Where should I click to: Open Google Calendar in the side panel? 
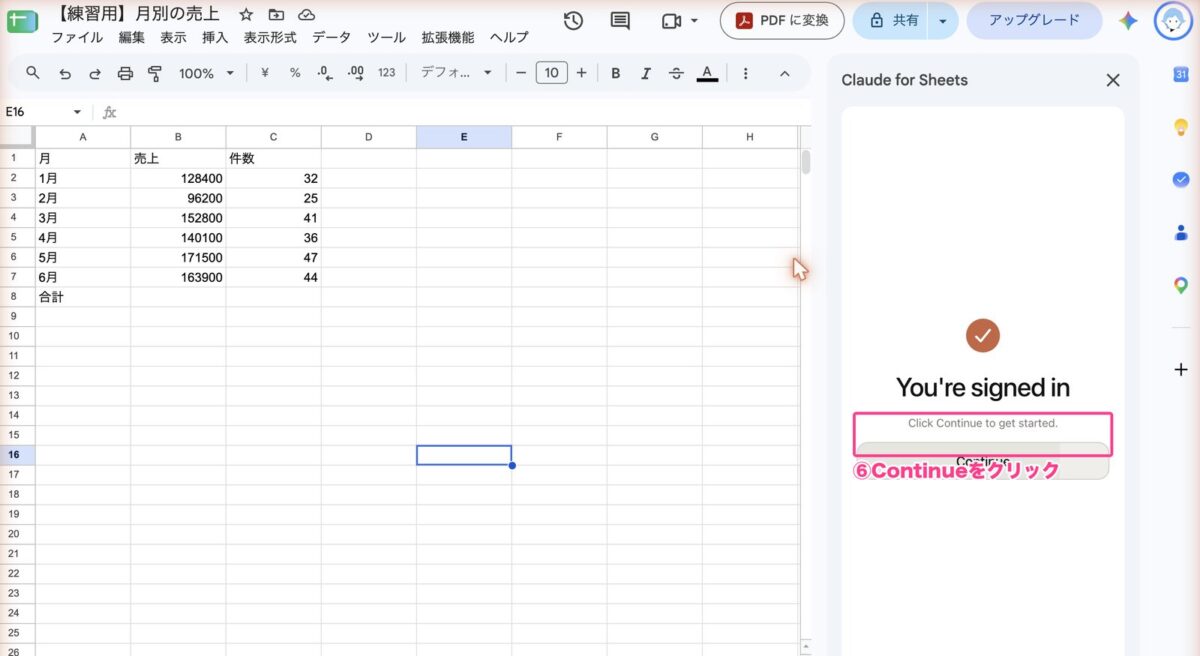tap(1181, 74)
